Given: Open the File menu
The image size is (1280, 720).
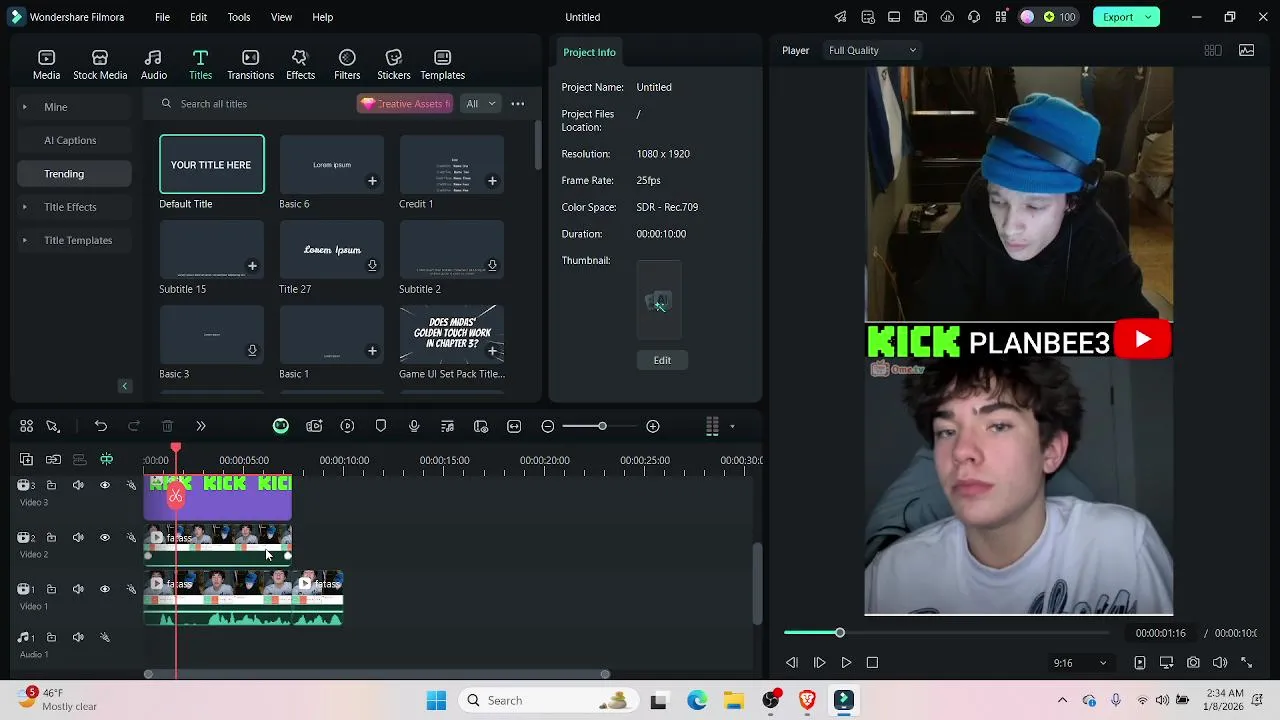Looking at the screenshot, I should coord(162,17).
